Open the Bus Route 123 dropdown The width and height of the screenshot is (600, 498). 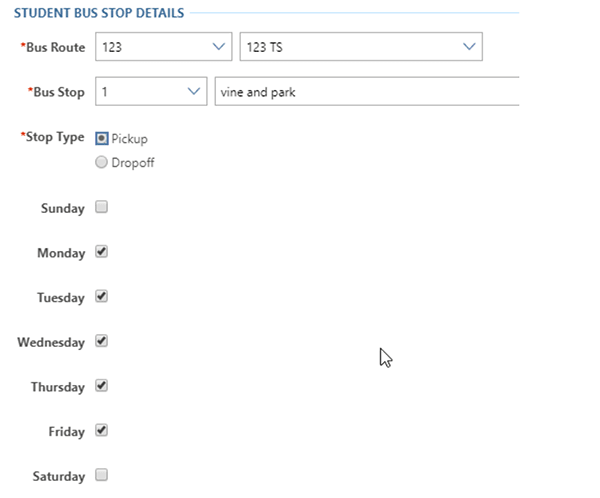(163, 47)
